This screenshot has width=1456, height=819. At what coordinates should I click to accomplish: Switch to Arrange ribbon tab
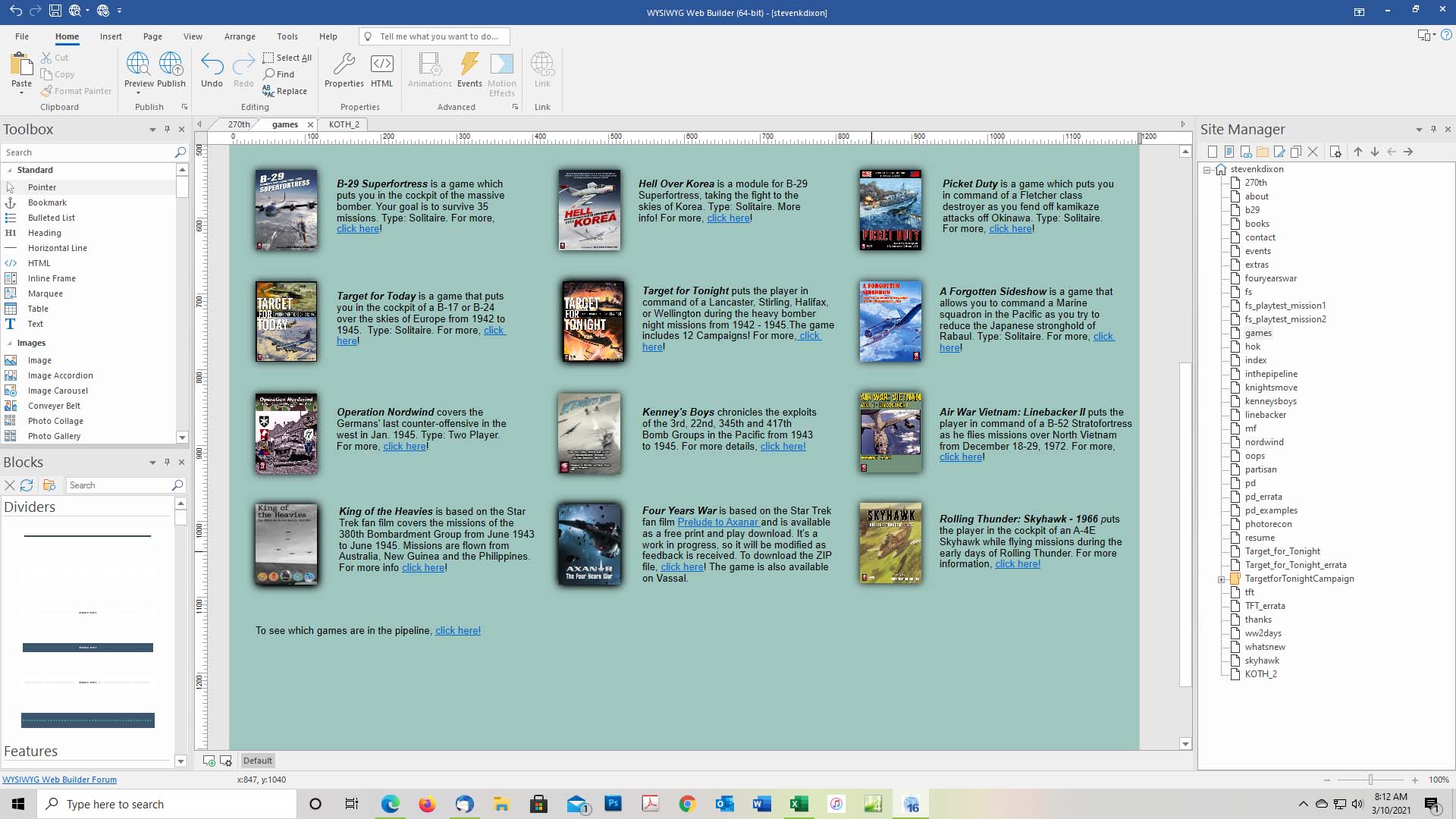[x=240, y=36]
